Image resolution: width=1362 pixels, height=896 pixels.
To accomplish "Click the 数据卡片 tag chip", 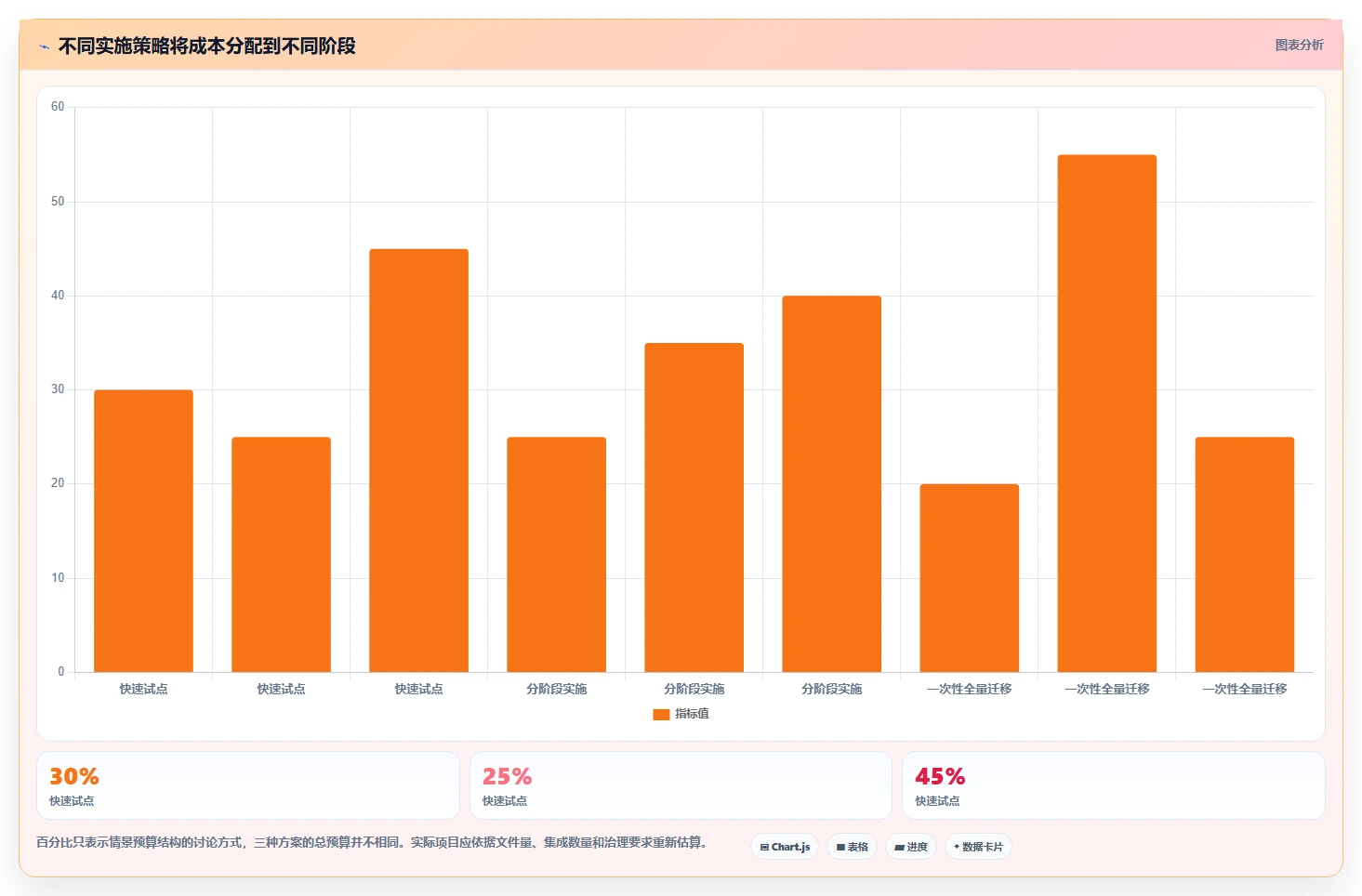I will click(x=978, y=847).
